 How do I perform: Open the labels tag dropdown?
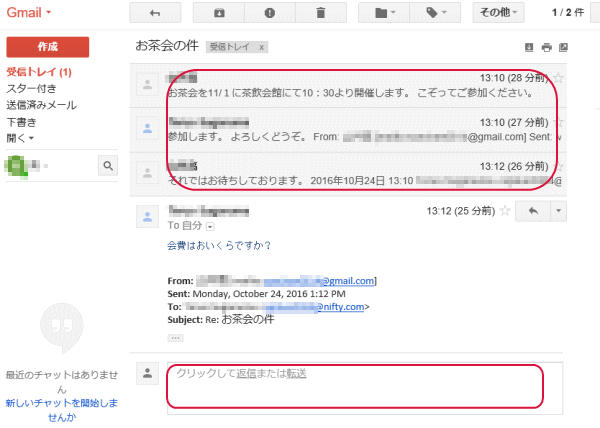437,14
